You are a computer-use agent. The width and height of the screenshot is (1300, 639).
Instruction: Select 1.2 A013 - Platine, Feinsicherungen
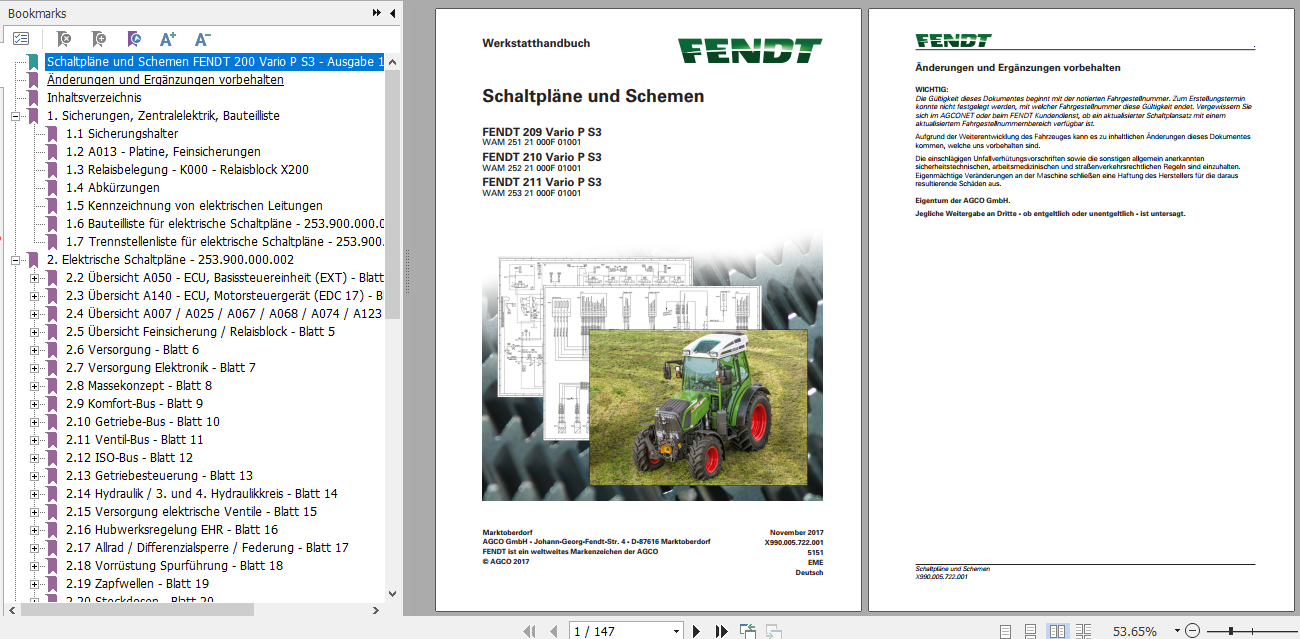click(164, 152)
